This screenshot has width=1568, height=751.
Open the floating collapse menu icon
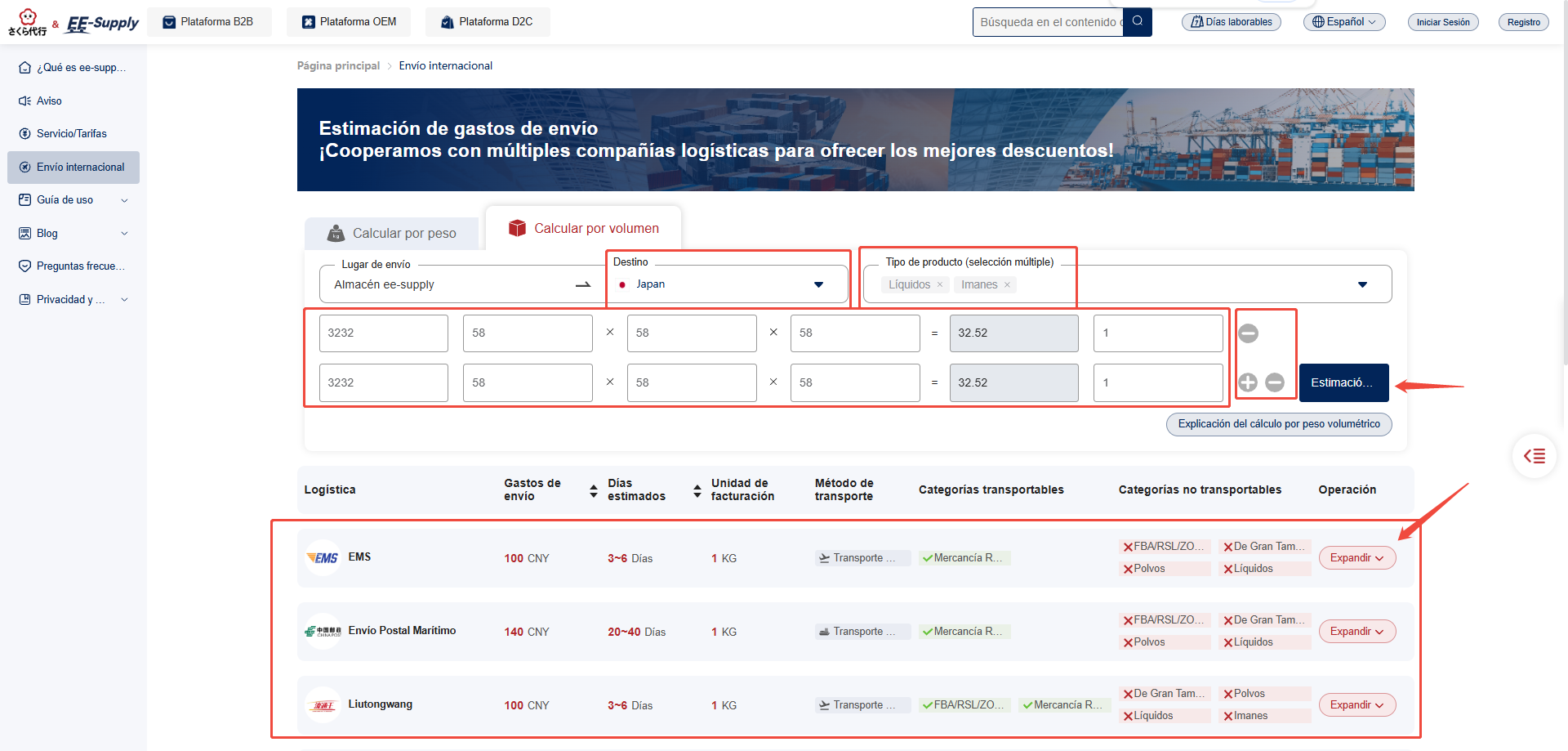tap(1535, 456)
